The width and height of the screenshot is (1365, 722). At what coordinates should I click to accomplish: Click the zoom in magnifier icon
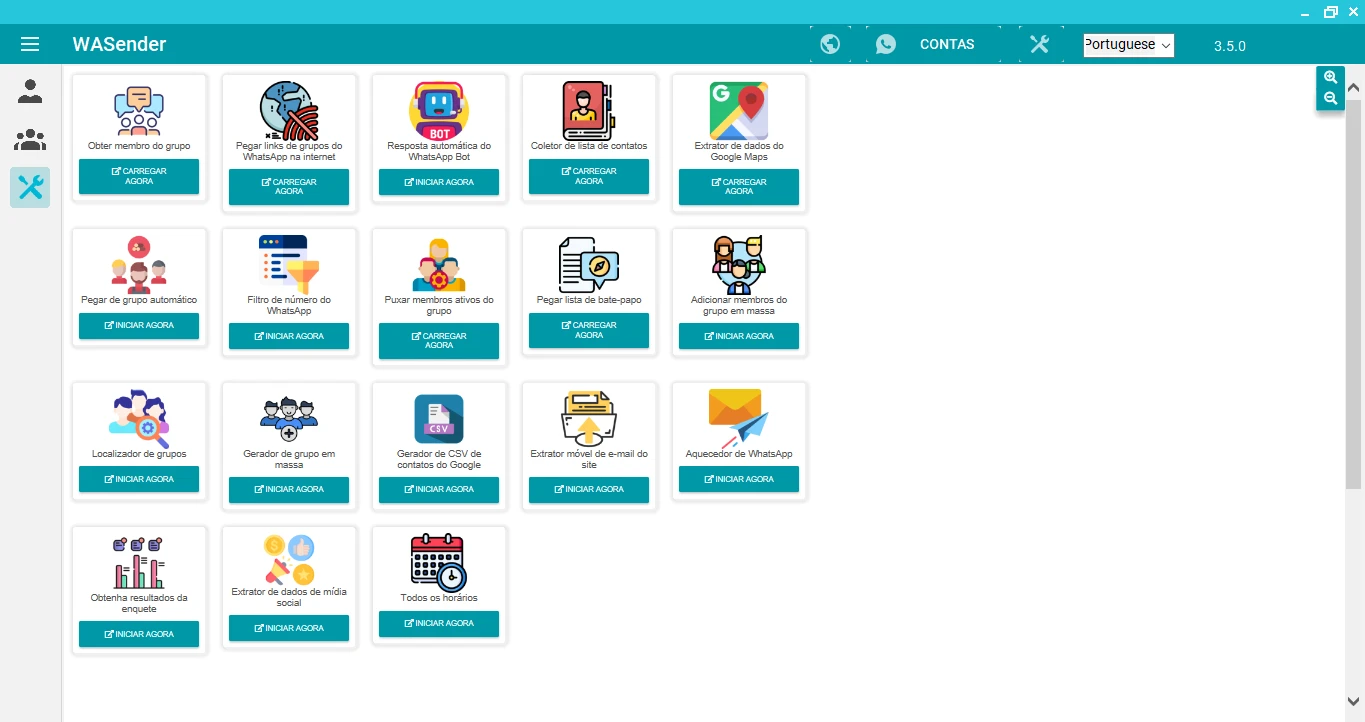[1330, 77]
